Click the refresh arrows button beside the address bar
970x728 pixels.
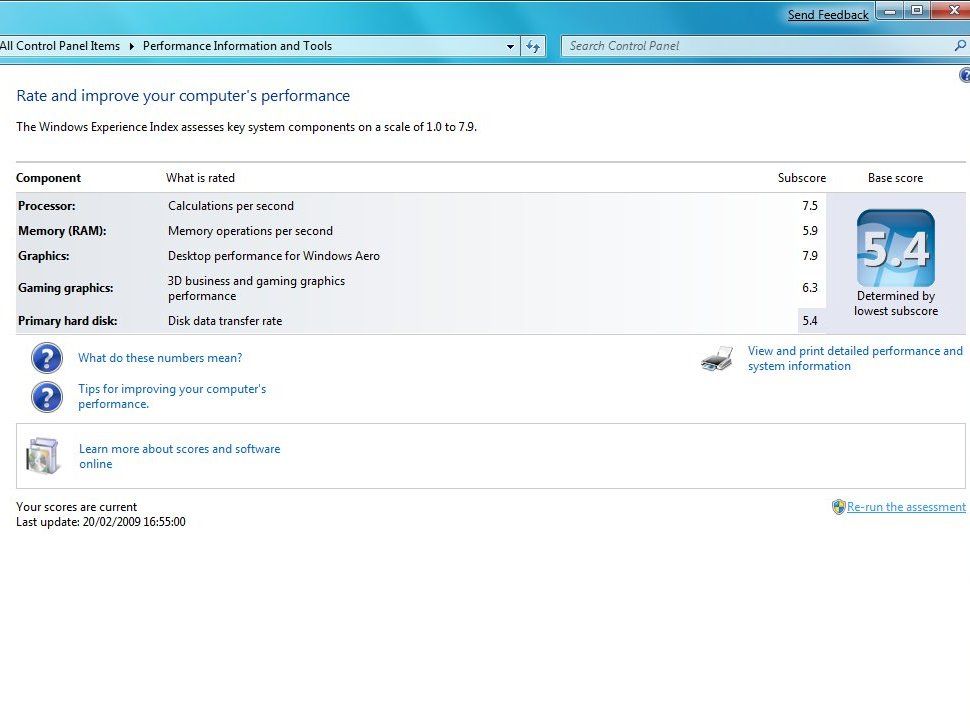tap(532, 46)
